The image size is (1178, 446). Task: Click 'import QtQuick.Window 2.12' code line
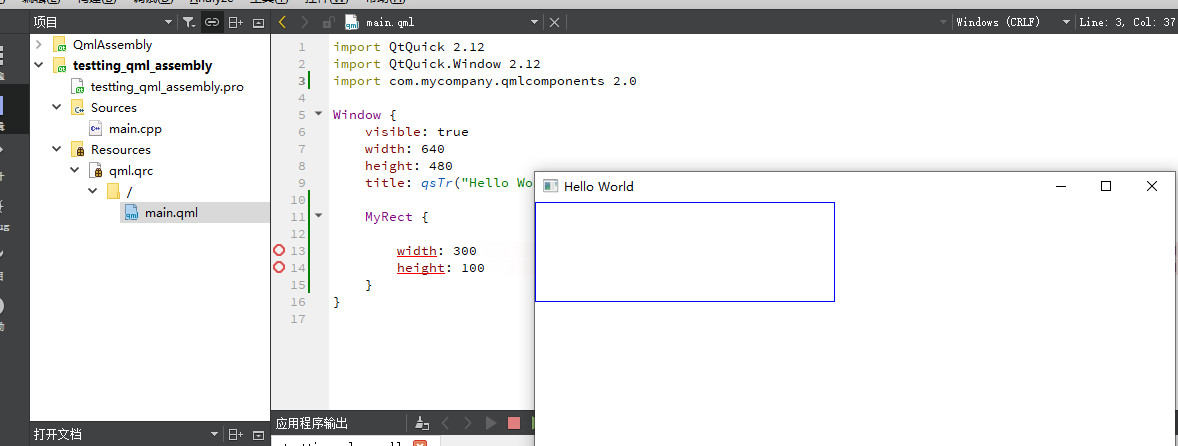(436, 64)
